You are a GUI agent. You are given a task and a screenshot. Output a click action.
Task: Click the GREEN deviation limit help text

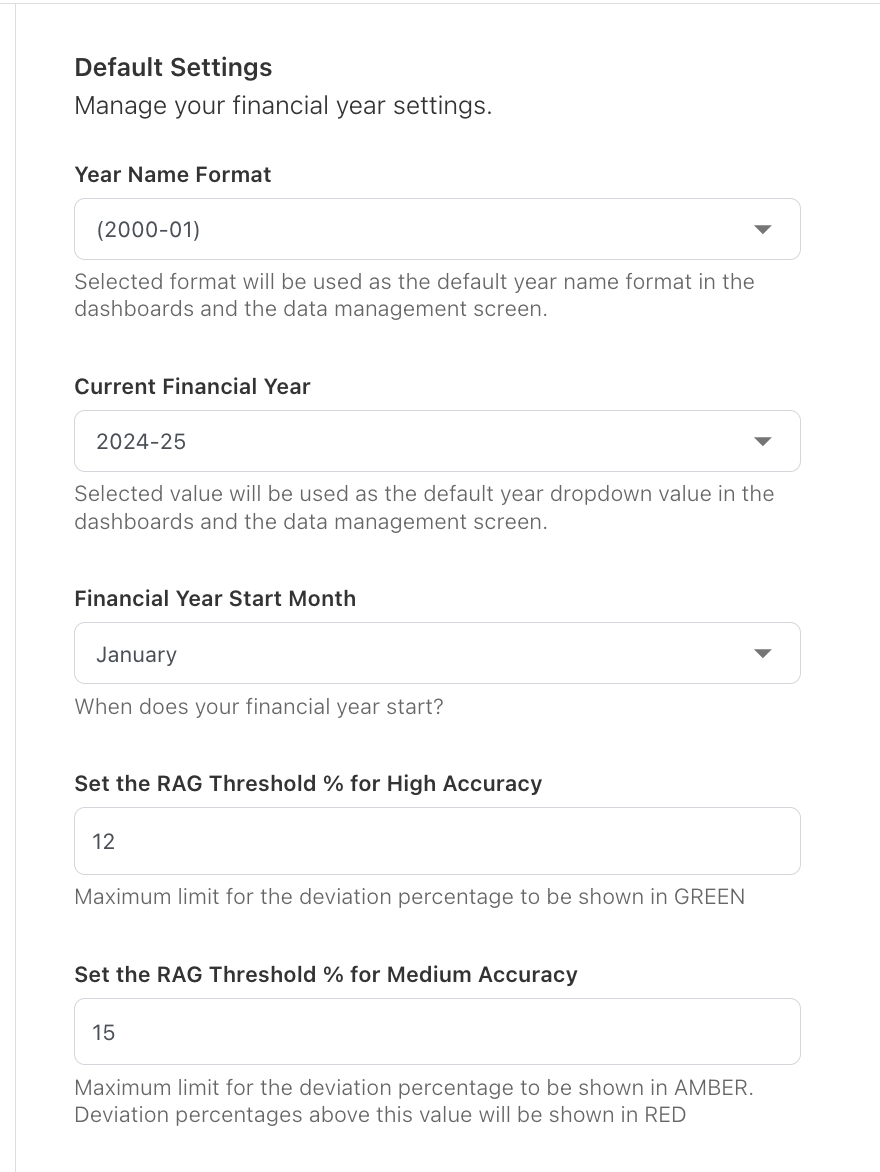(x=409, y=896)
